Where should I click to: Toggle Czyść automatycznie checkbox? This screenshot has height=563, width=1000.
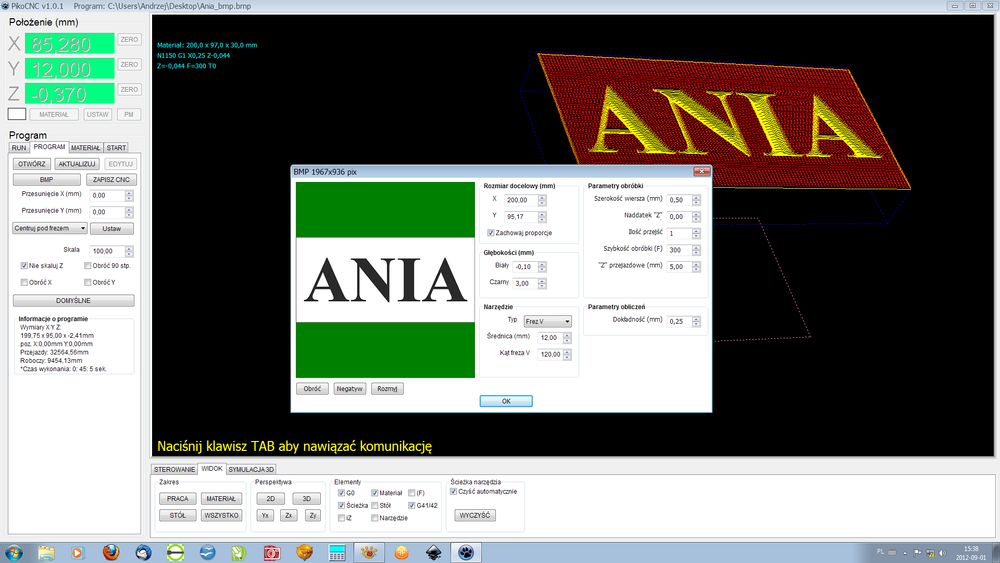[x=453, y=492]
